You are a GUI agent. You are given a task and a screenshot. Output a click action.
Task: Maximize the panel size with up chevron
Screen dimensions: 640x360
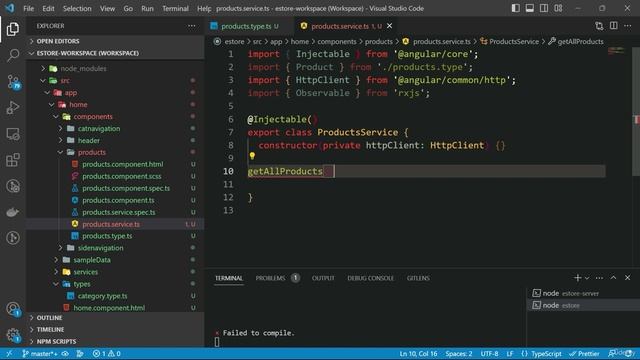tap(613, 278)
